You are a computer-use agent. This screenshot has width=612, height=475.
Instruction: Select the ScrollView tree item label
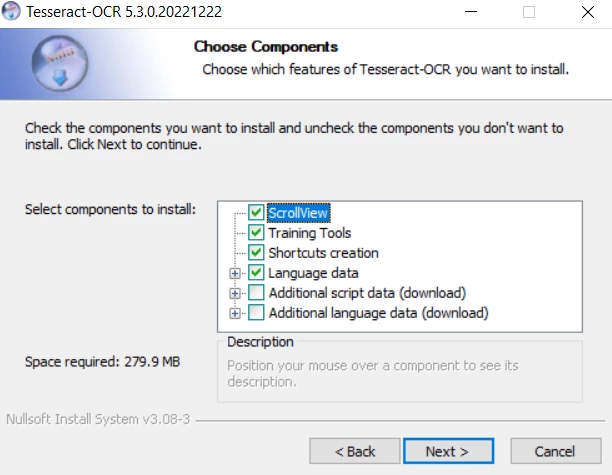pyautogui.click(x=299, y=213)
